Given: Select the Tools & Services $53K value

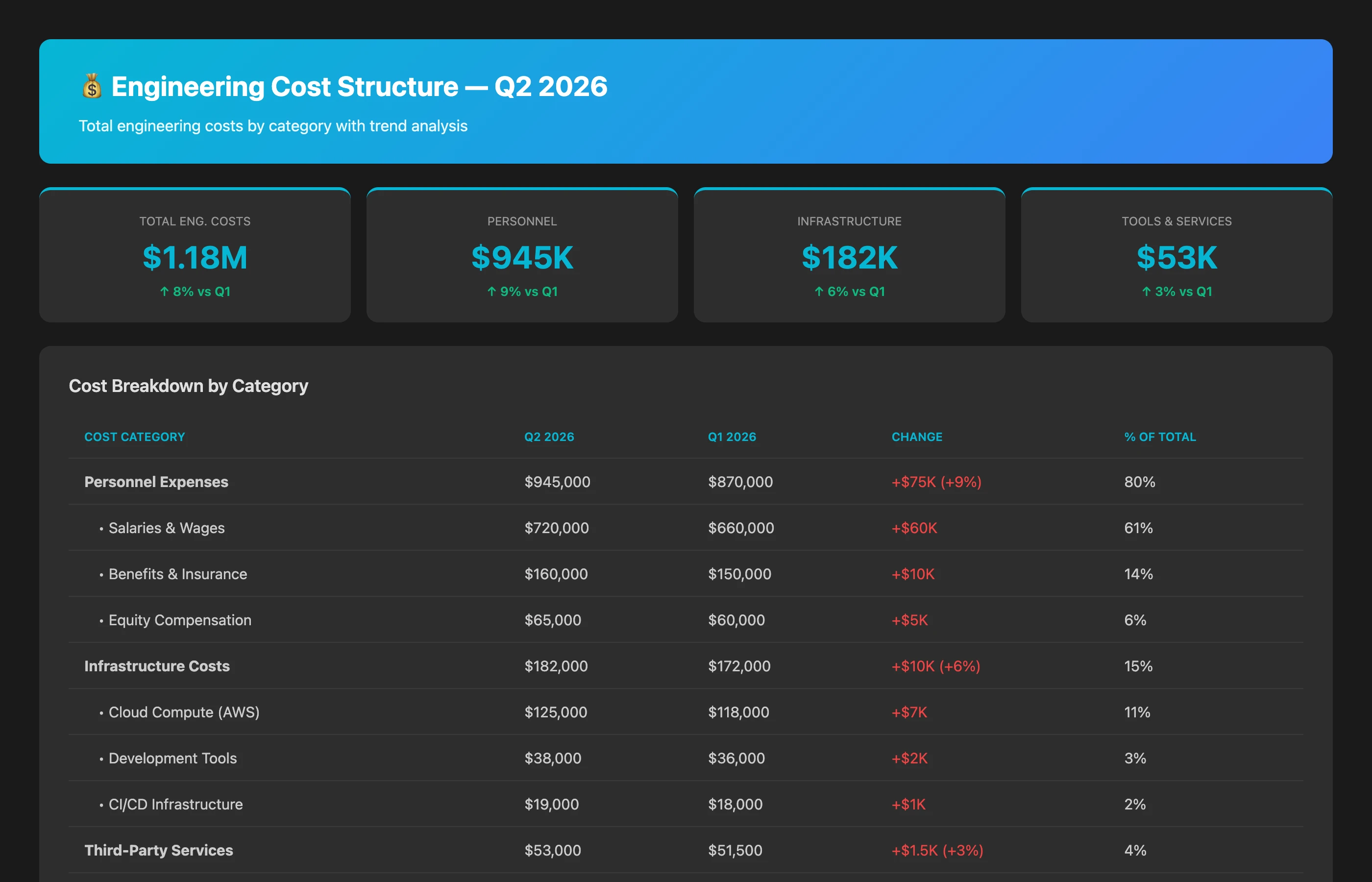Looking at the screenshot, I should 1177,257.
